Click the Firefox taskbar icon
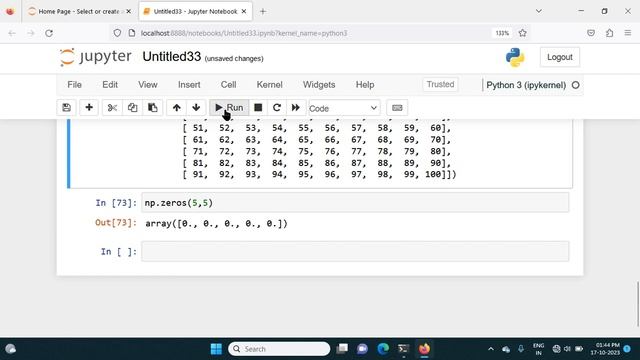The image size is (640, 360). tap(424, 349)
